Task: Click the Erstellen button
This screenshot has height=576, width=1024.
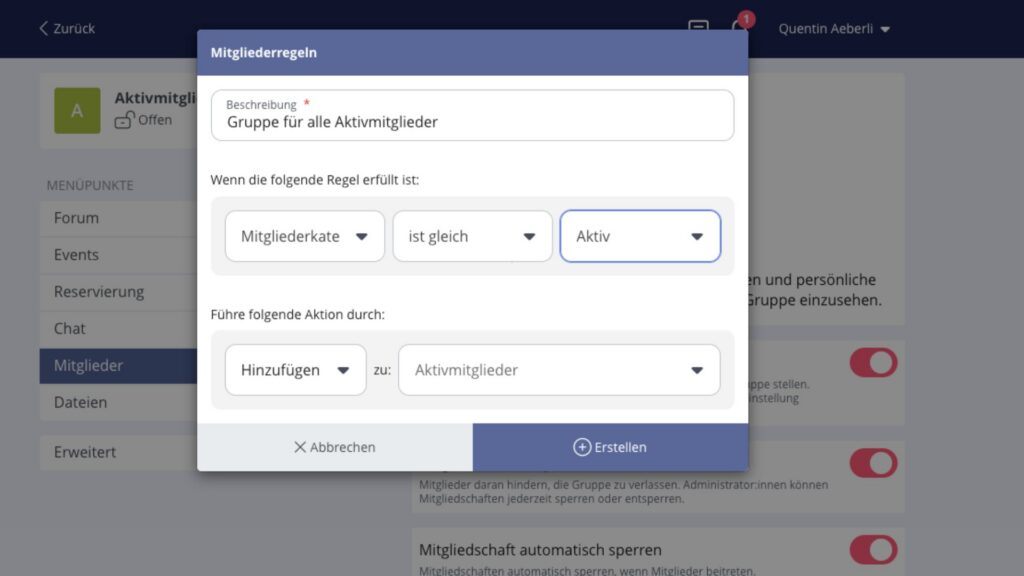Action: coord(610,447)
